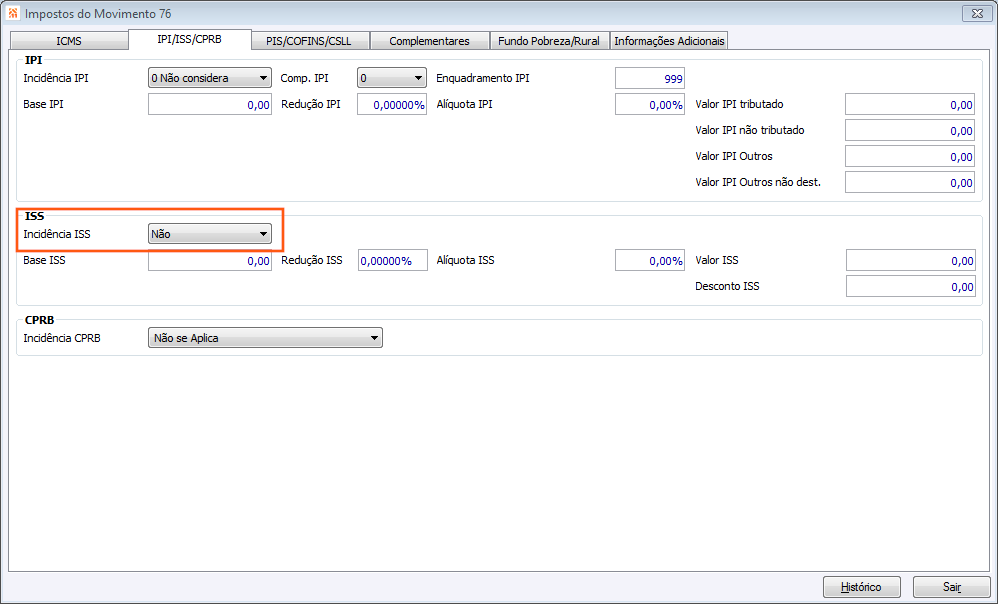Click the Alíquota ISS field
Image resolution: width=998 pixels, height=604 pixels.
coord(650,260)
